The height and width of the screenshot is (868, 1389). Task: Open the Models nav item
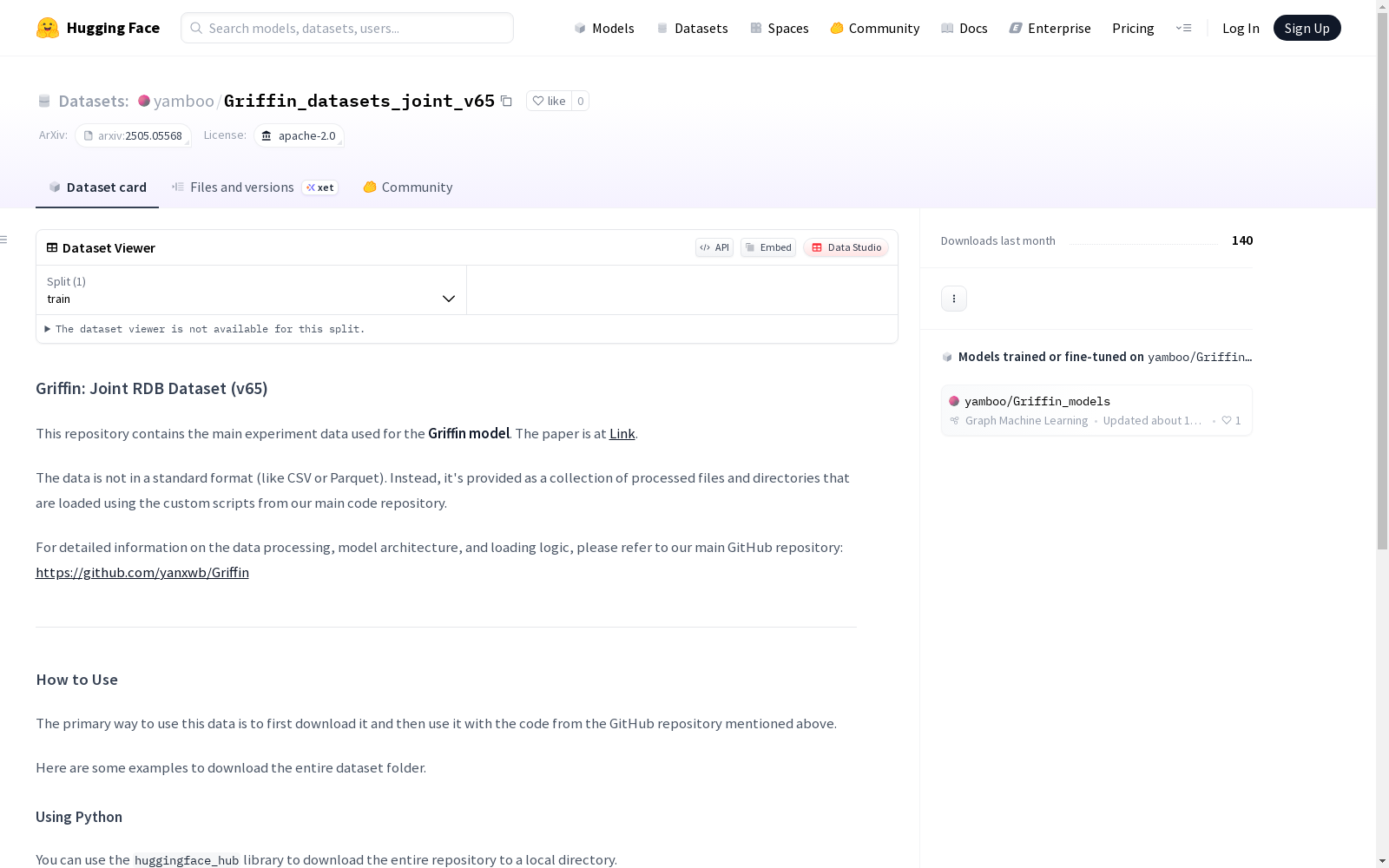tap(604, 28)
